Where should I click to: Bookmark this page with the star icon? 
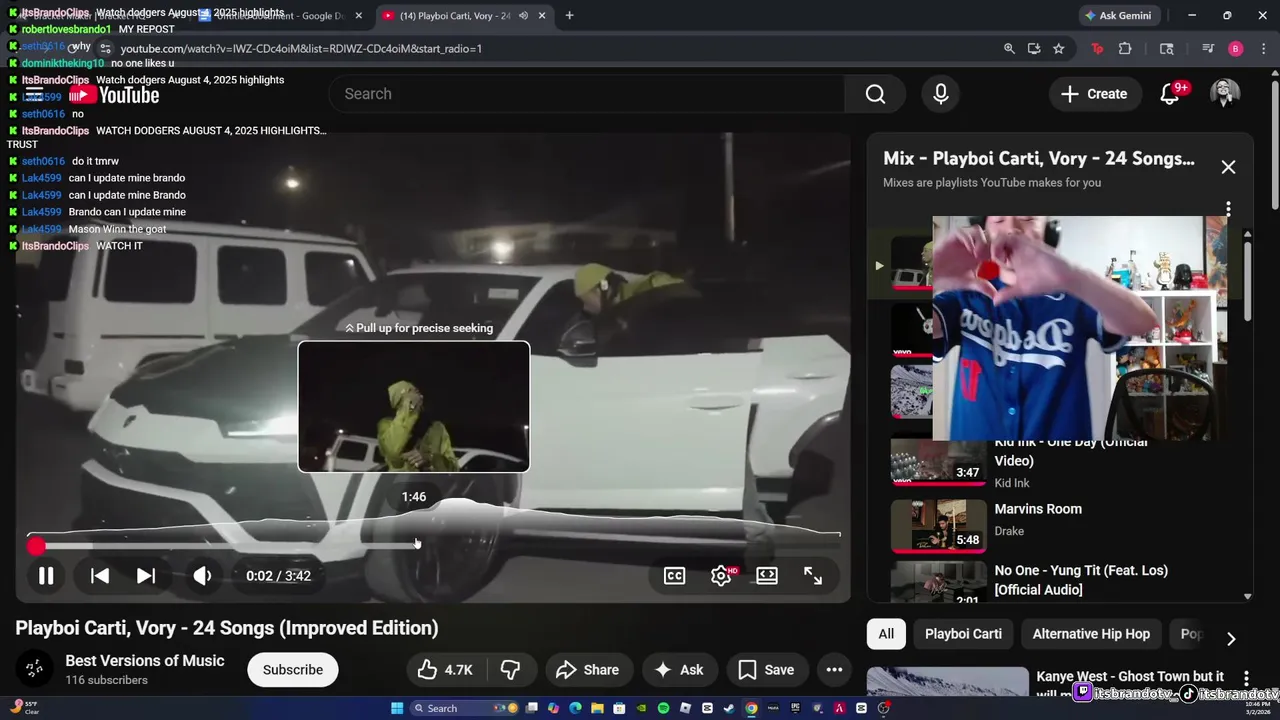pos(1058,48)
